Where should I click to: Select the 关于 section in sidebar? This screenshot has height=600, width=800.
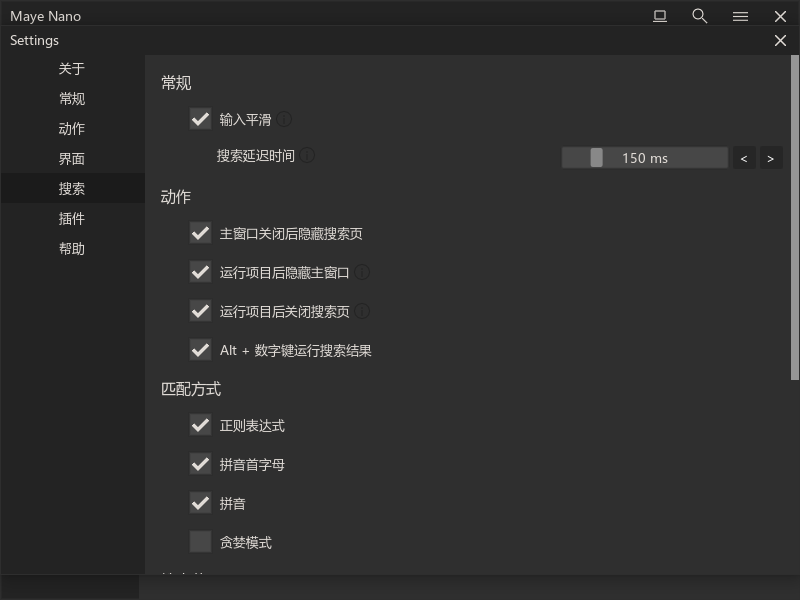72,68
